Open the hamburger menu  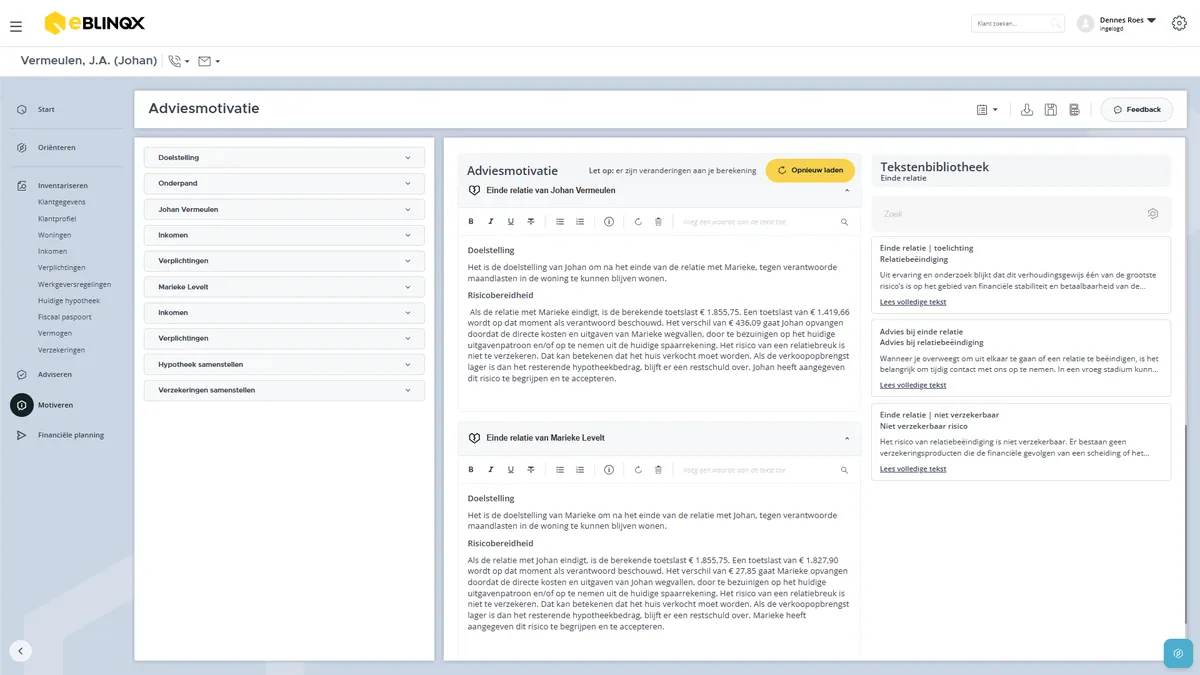click(x=16, y=26)
